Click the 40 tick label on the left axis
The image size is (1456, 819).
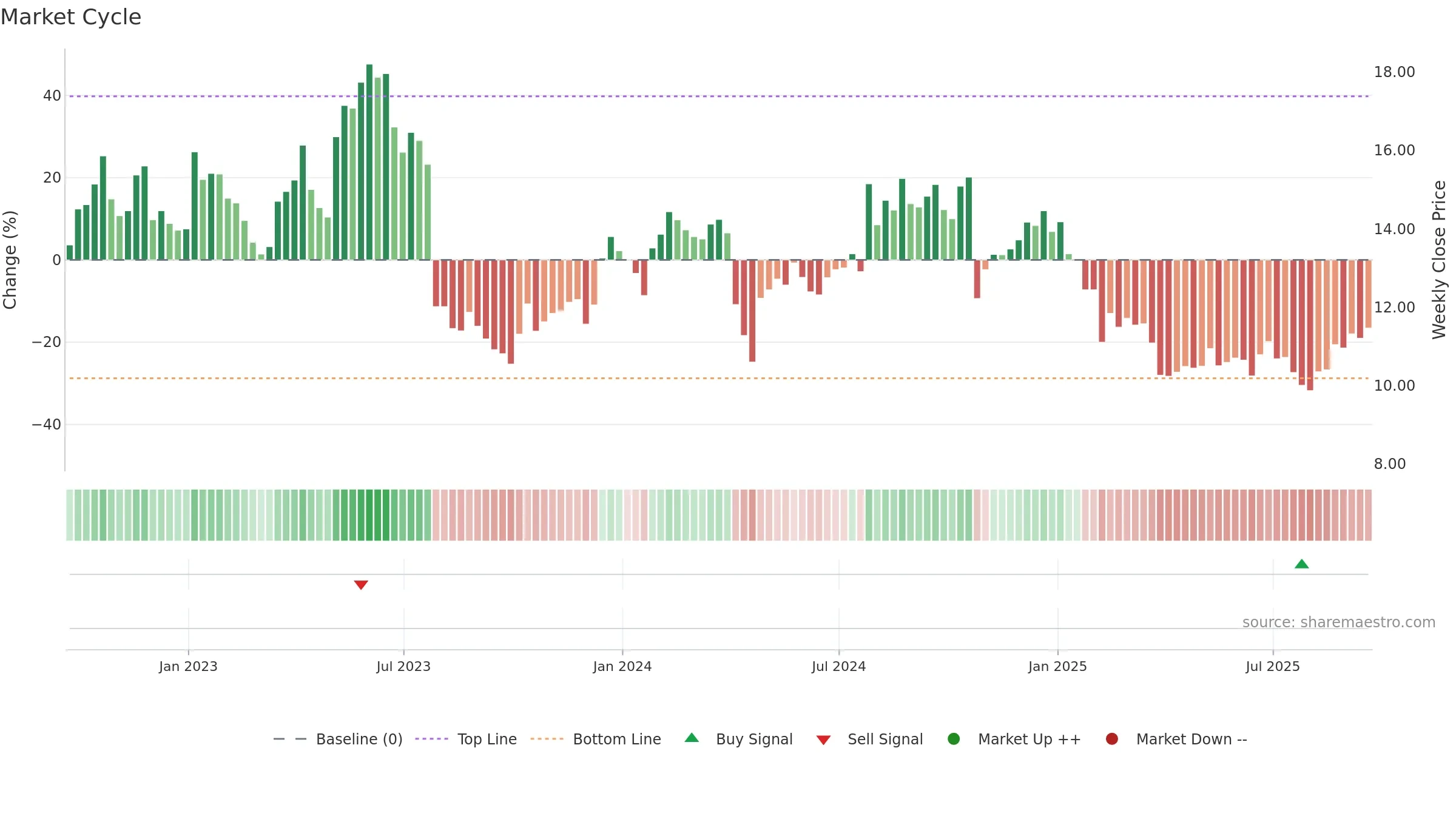[x=52, y=96]
